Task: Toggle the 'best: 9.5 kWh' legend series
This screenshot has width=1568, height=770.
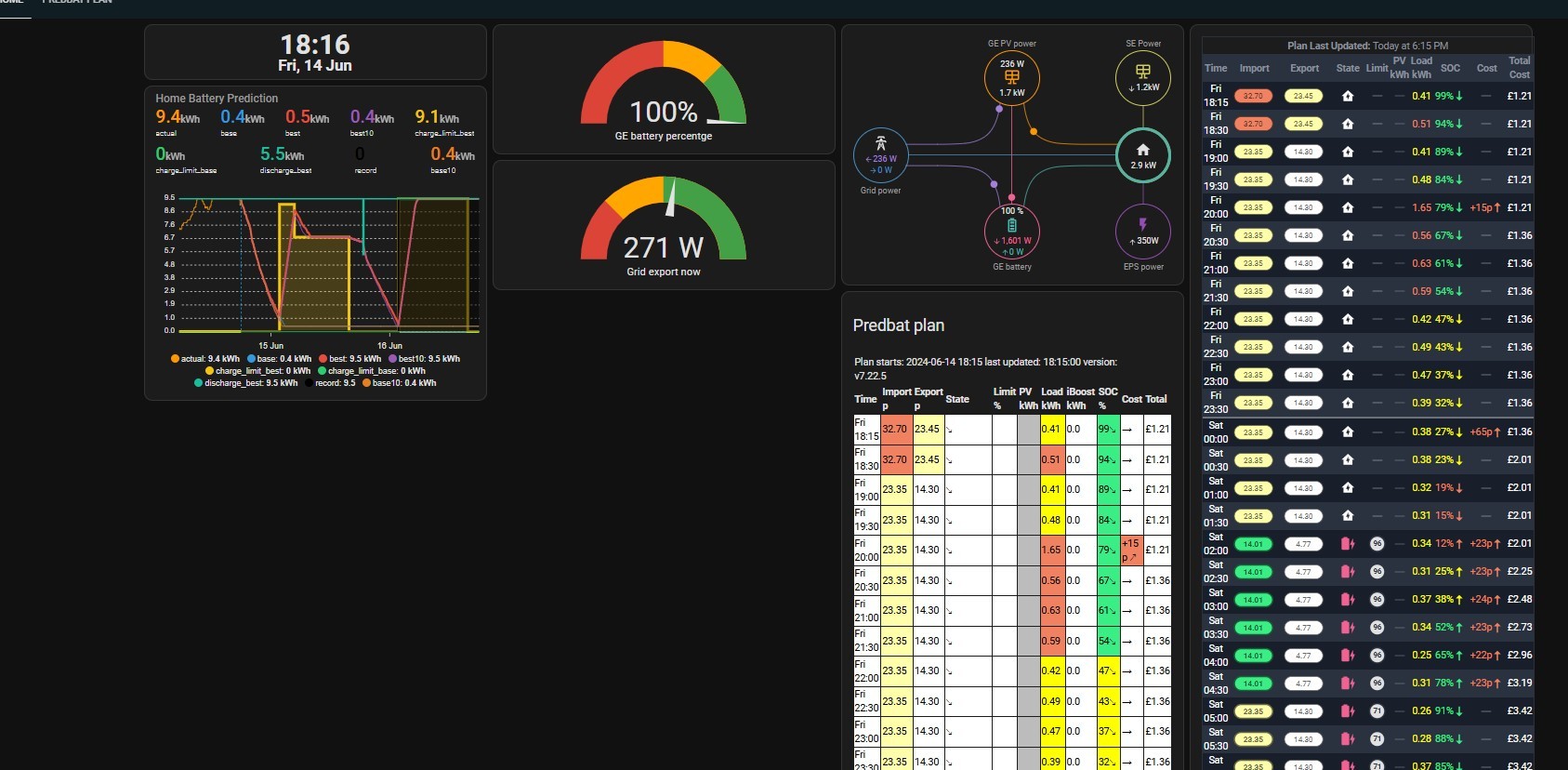Action: coord(349,359)
